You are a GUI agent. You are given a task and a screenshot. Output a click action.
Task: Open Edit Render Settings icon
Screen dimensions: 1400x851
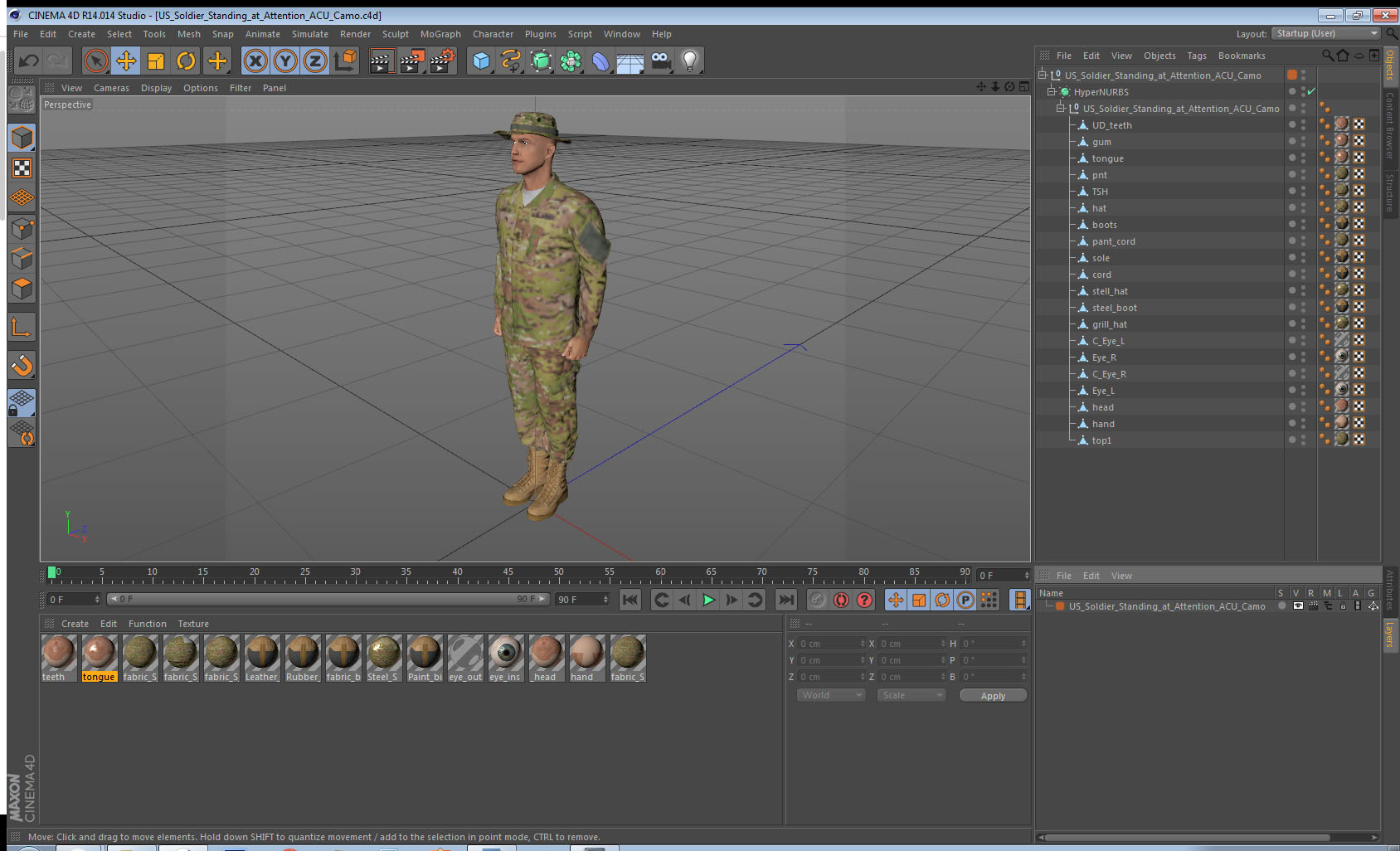442,61
